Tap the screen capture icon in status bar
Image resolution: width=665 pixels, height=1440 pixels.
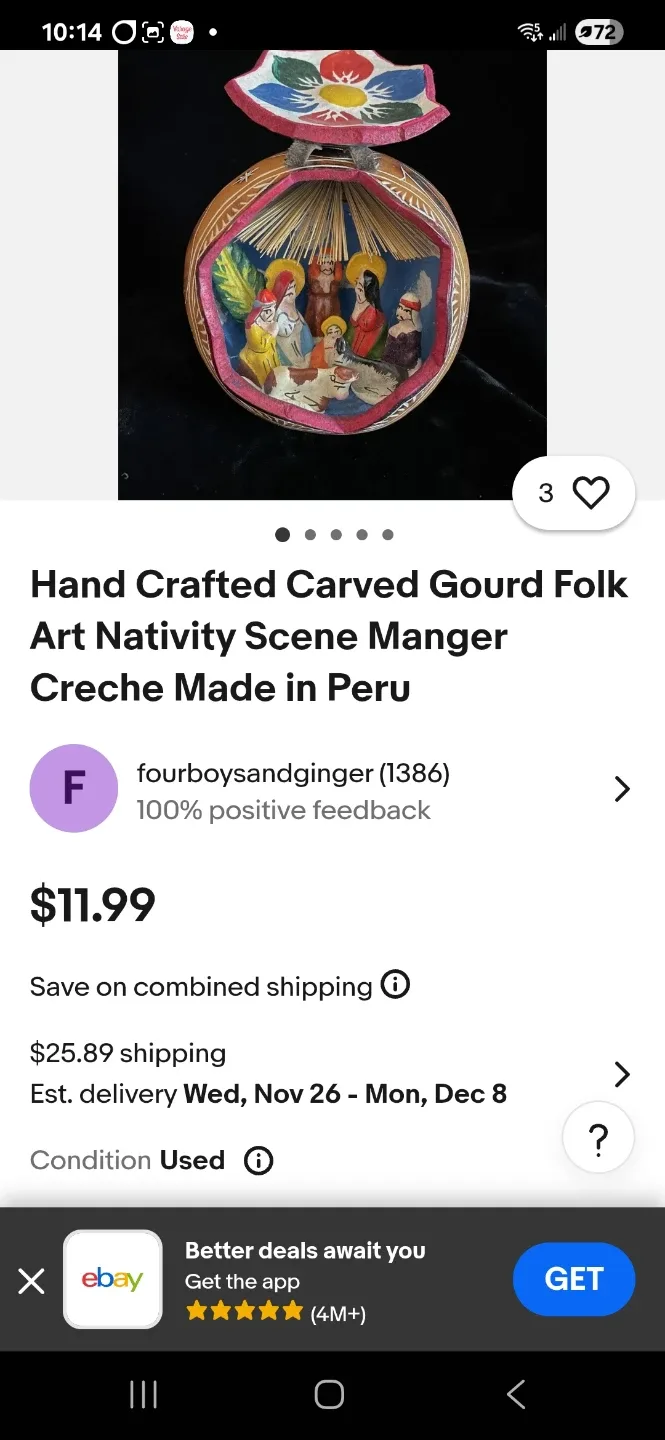click(155, 31)
